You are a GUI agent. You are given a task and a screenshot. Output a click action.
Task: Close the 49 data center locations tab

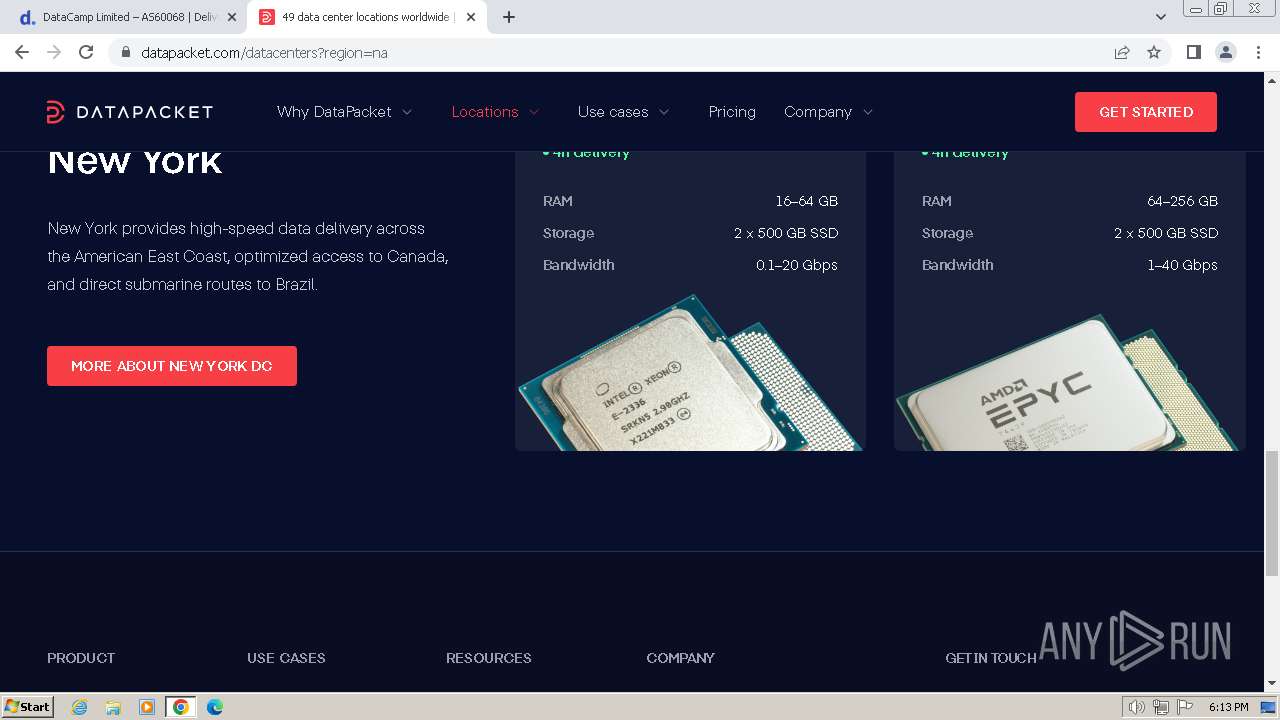471,17
